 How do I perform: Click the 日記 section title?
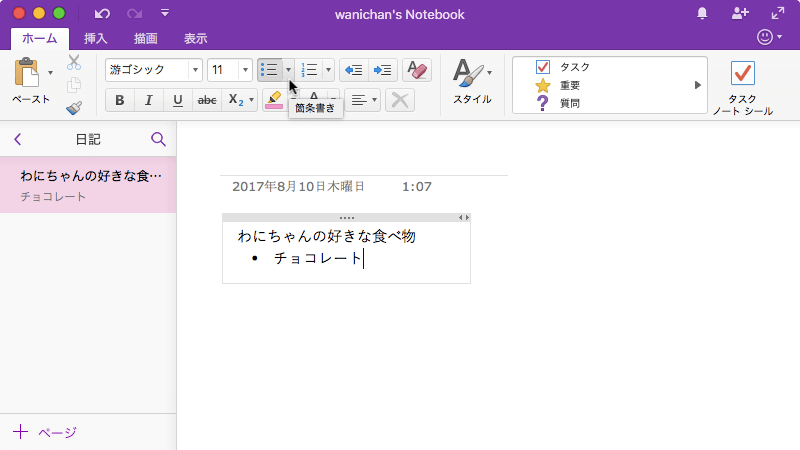[x=88, y=139]
